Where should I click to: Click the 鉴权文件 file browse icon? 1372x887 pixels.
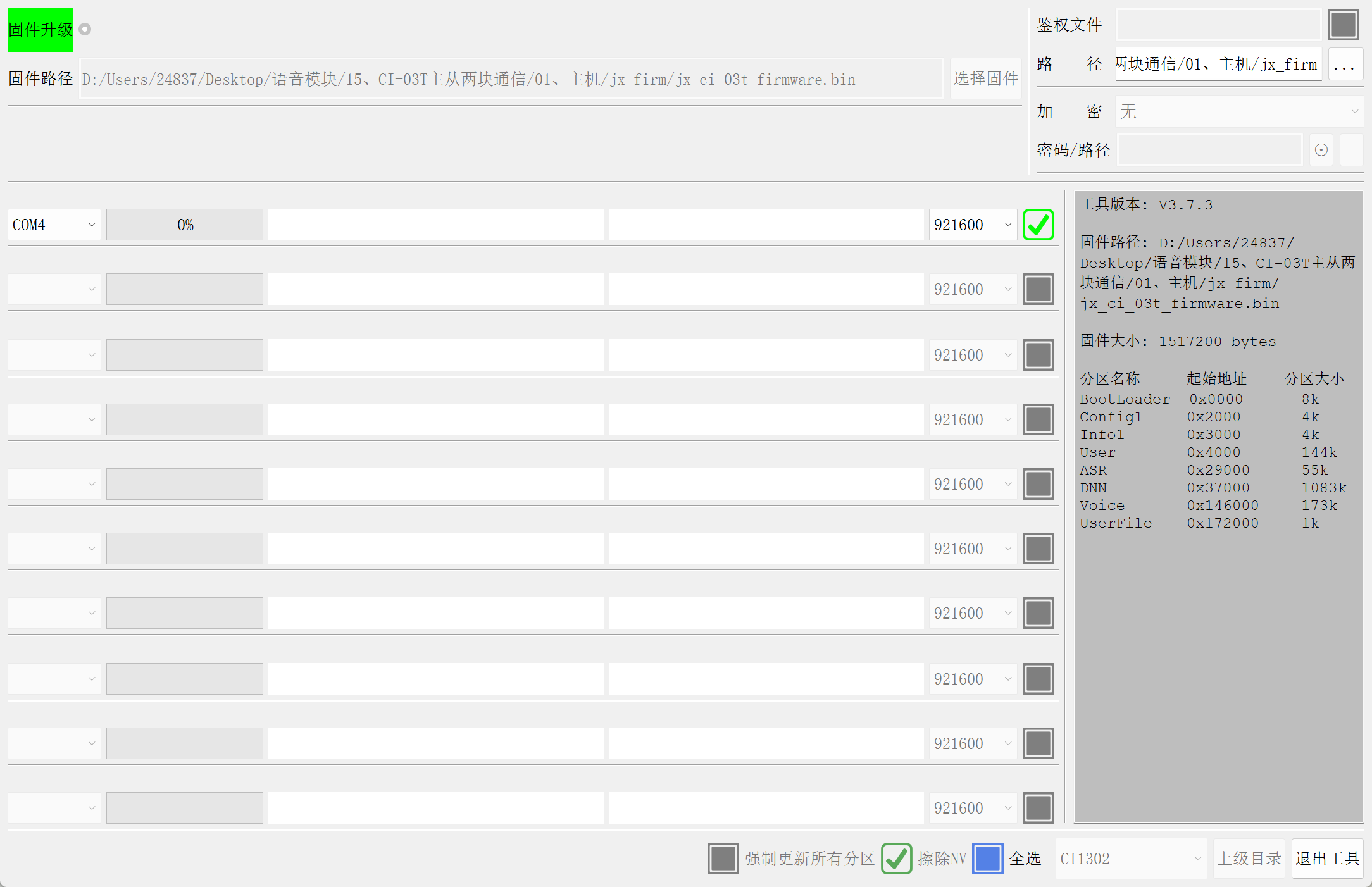1344,24
